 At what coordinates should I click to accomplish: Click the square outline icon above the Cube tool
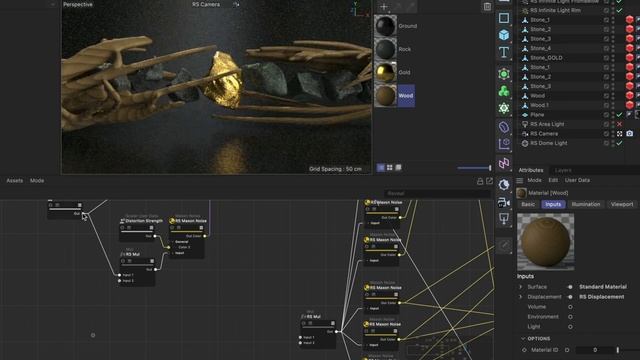tap(504, 18)
